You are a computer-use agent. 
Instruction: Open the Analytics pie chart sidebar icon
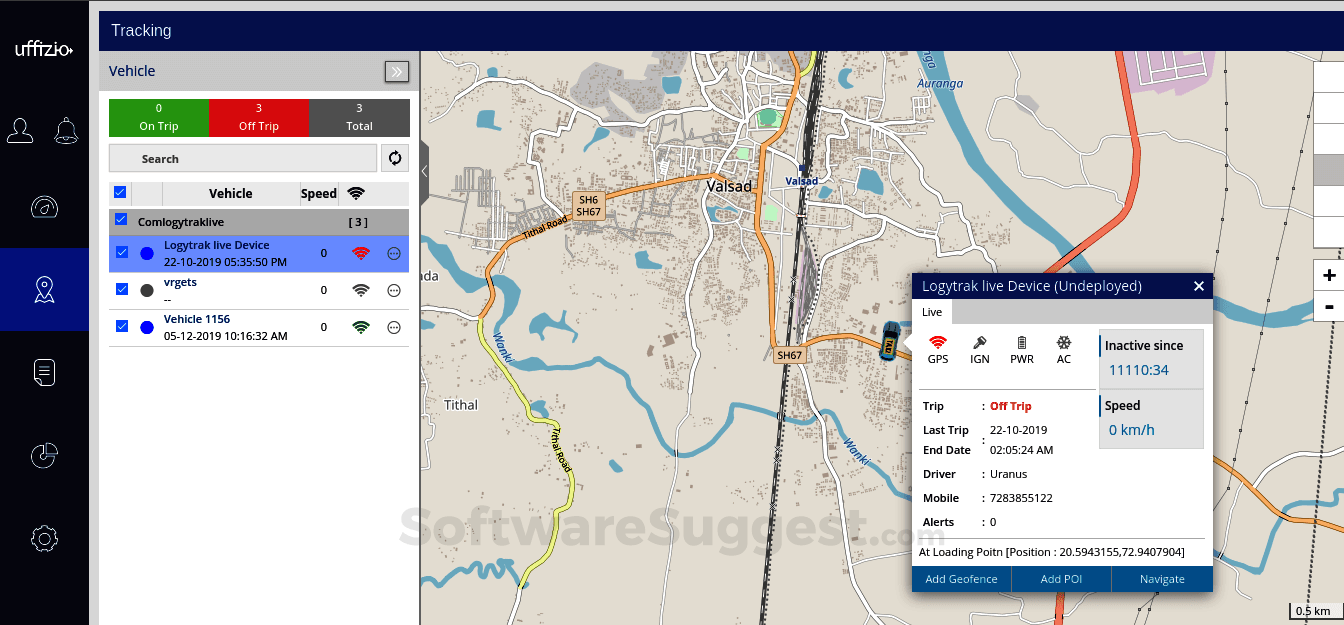43,455
